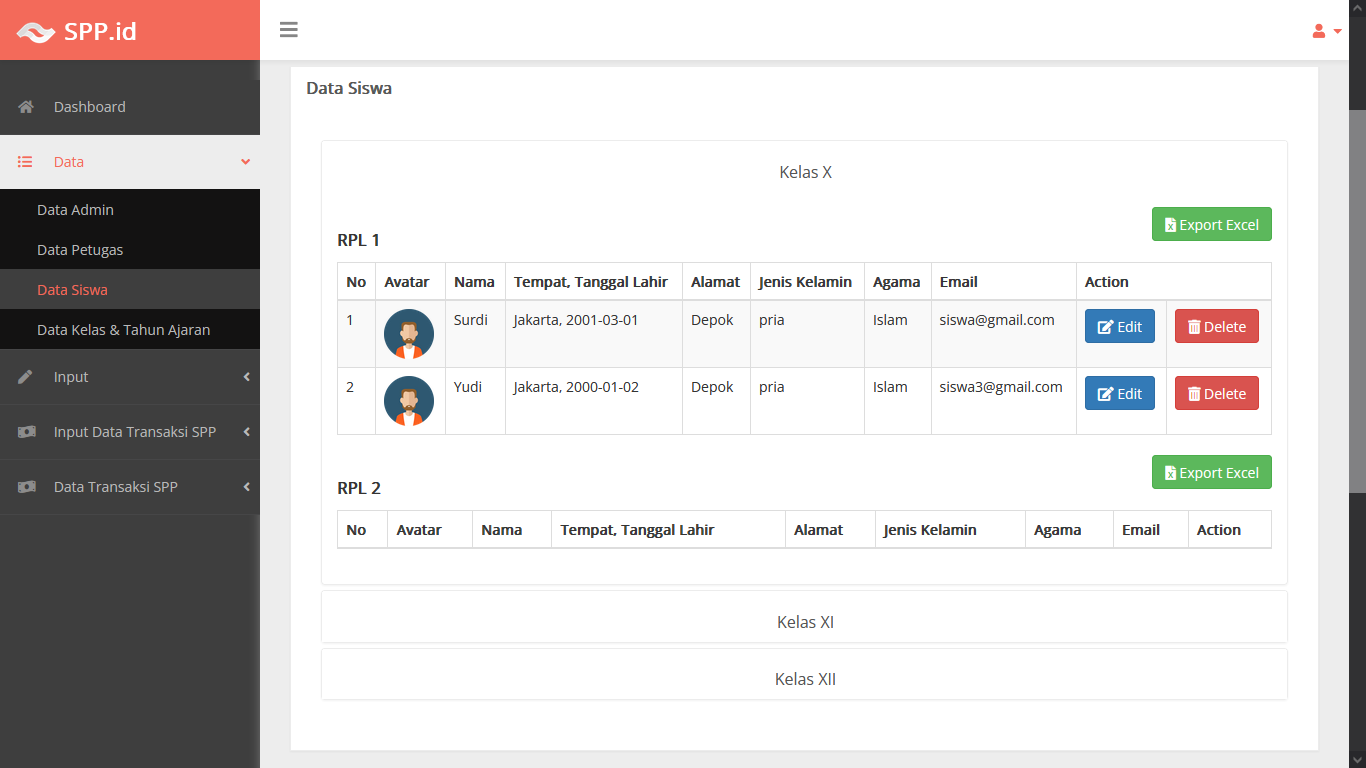The width and height of the screenshot is (1366, 768).
Task: Click Surdi's avatar image
Action: [x=409, y=334]
